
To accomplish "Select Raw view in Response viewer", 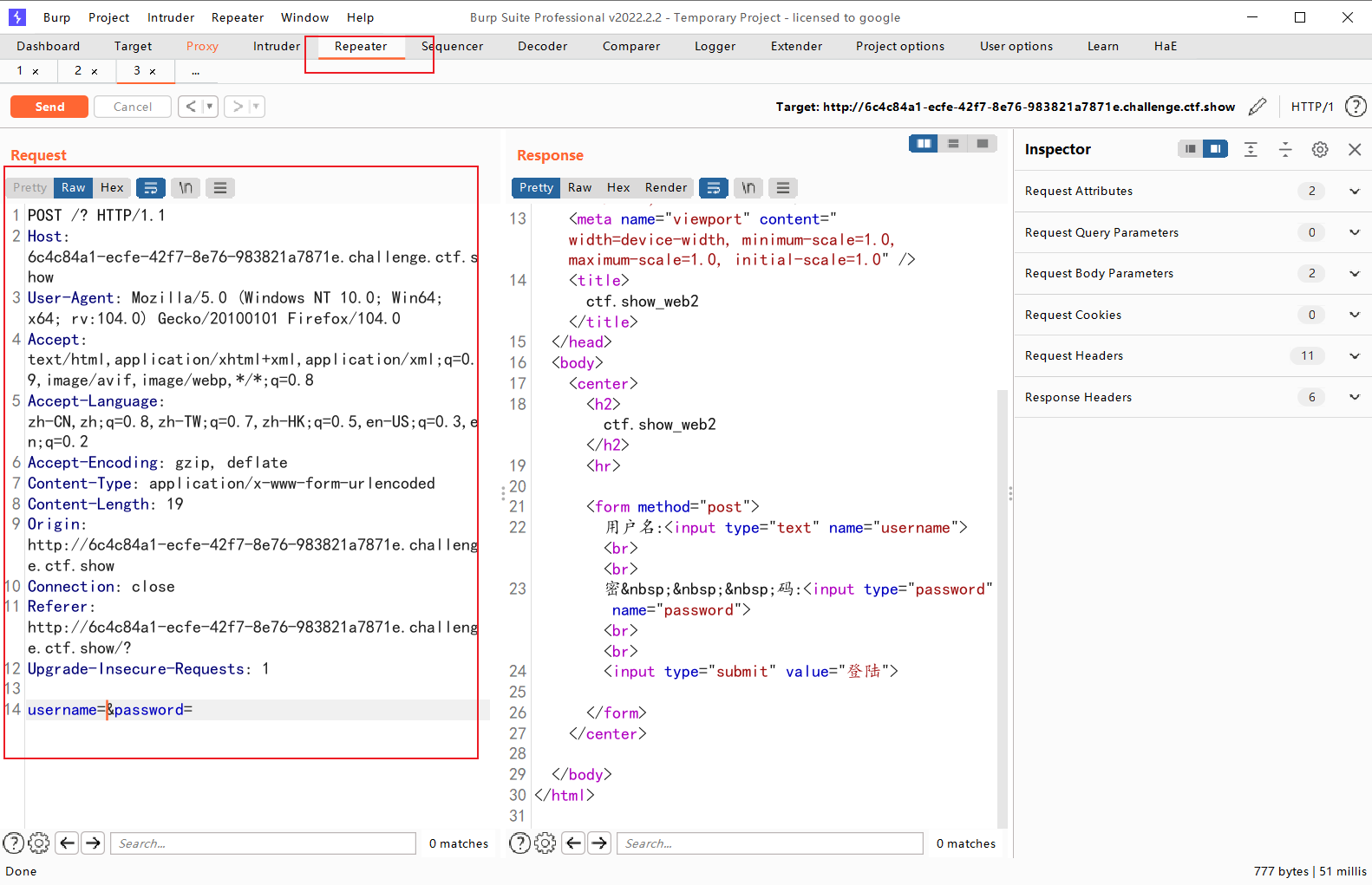I will [579, 187].
